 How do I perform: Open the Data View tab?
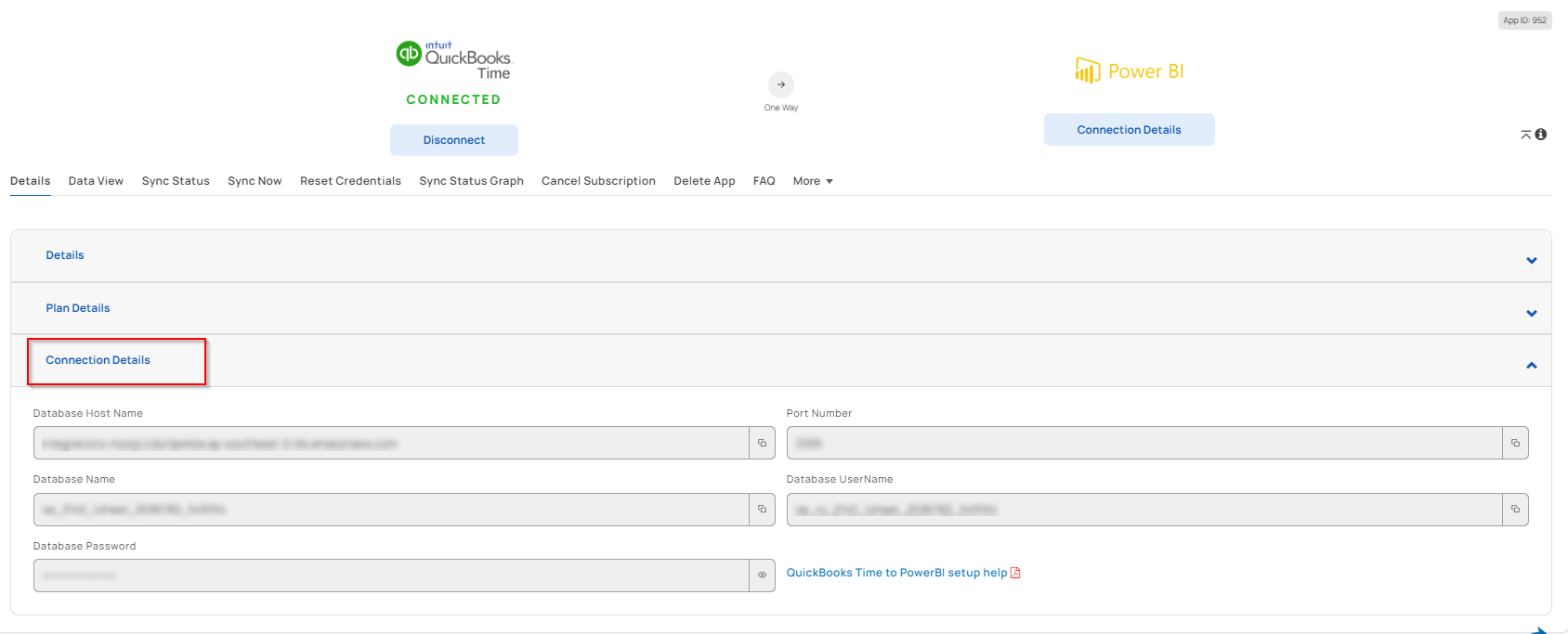click(96, 181)
